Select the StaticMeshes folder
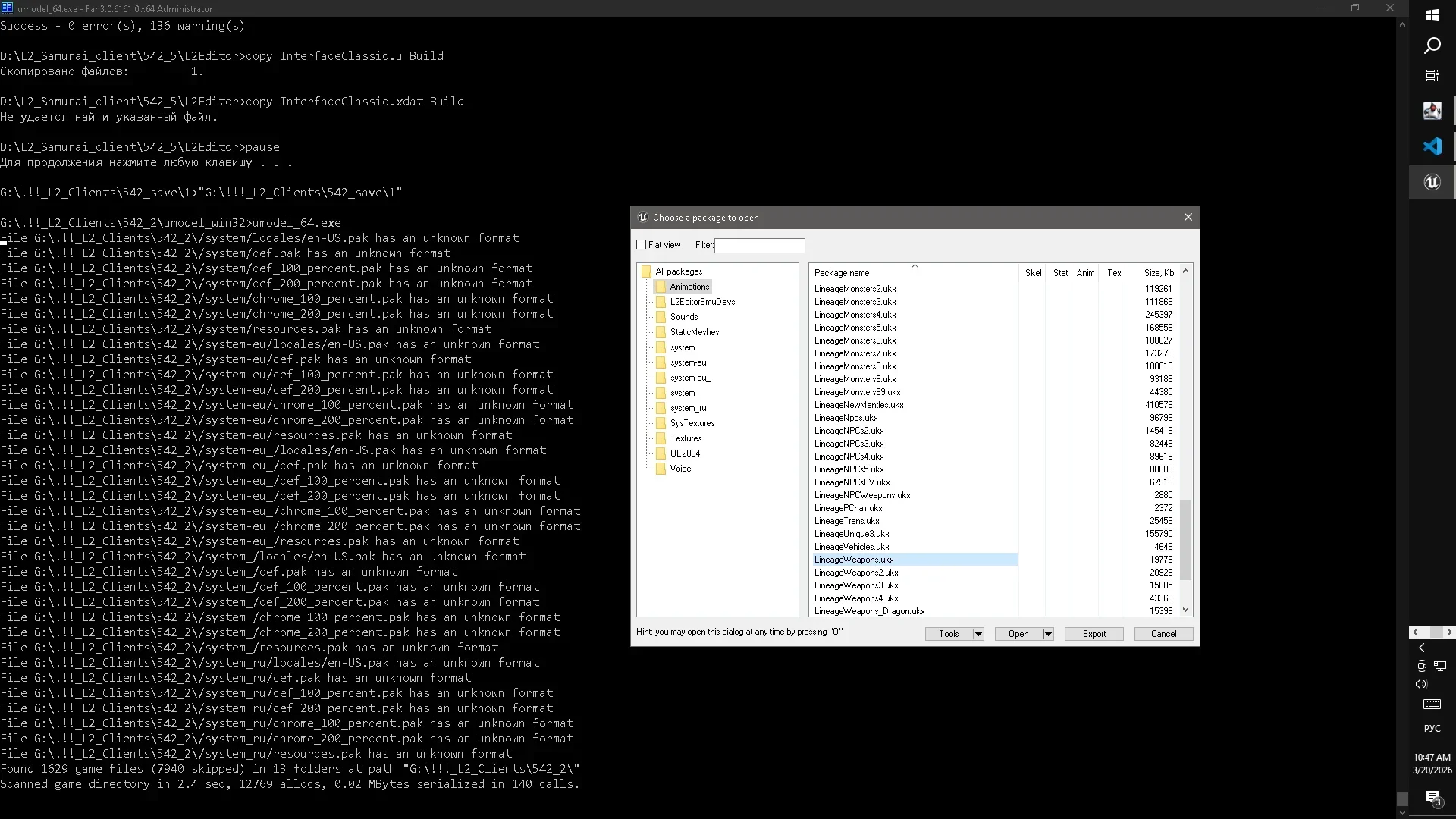Image resolution: width=1456 pixels, height=819 pixels. (695, 332)
